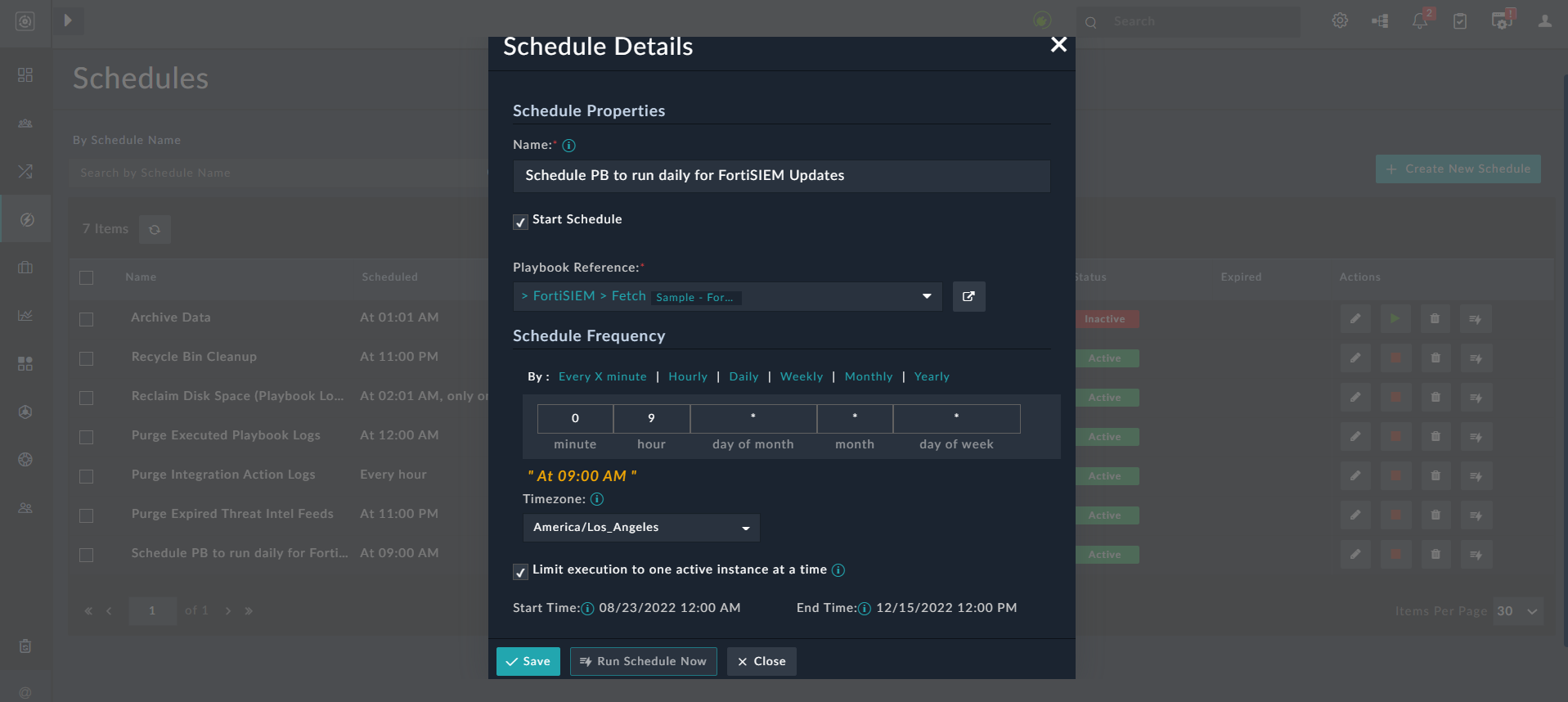Screen dimensions: 1568x702
Task: Expand sidebar with the play arrow icon
Action: click(68, 20)
